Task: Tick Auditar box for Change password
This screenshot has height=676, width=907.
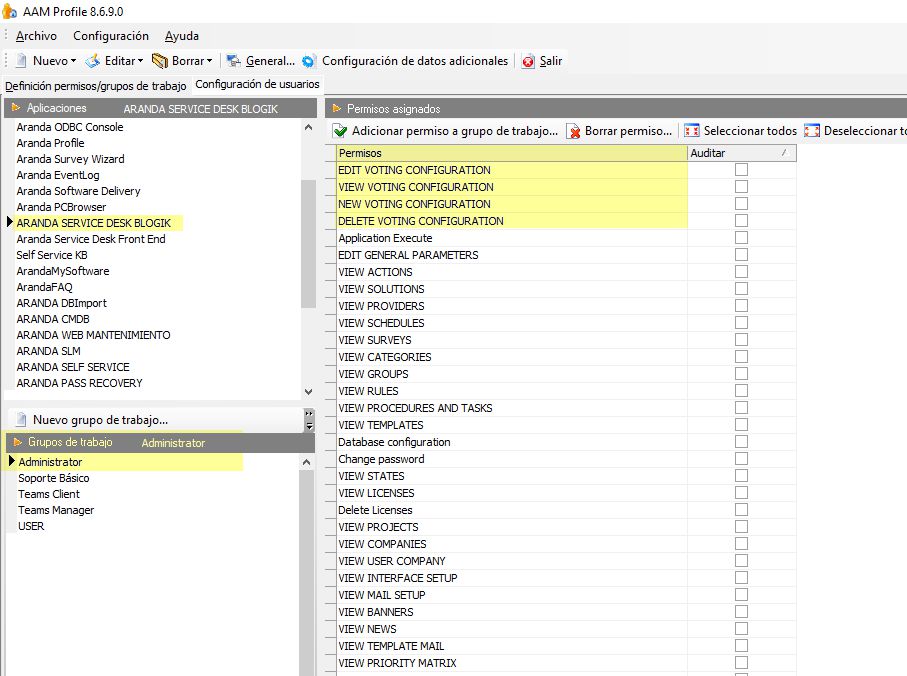Action: point(741,459)
